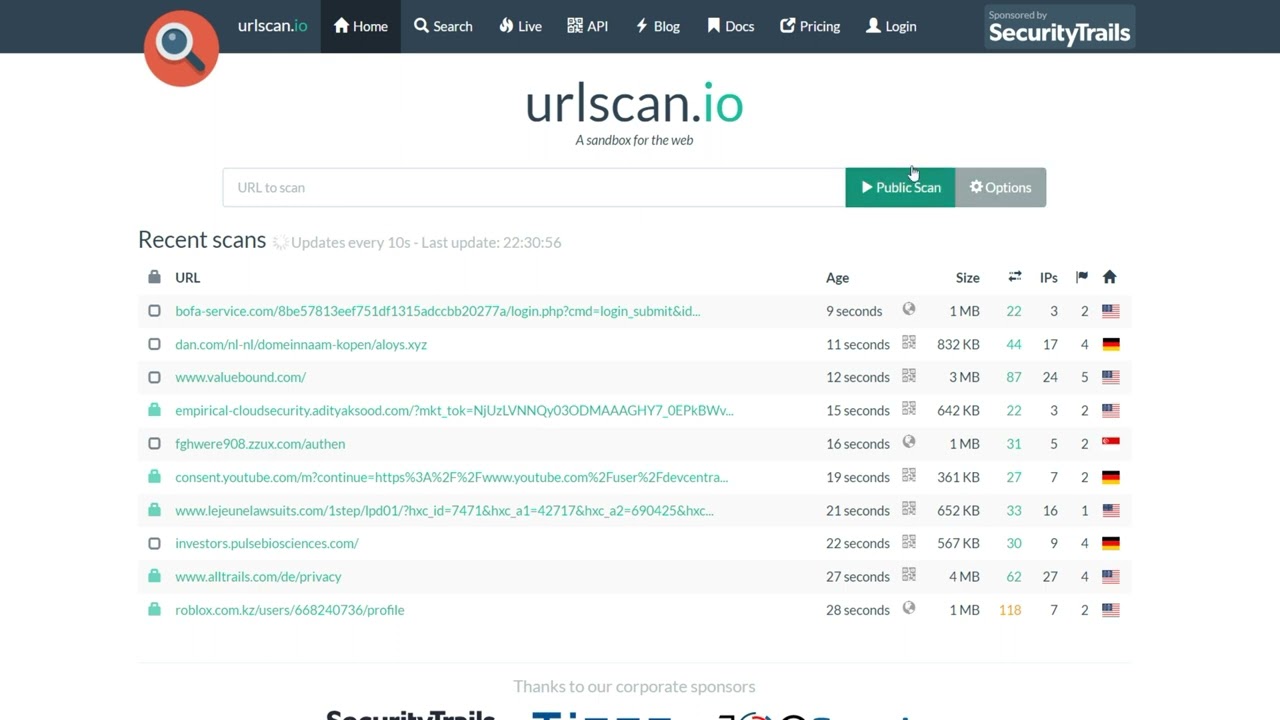
Task: Click the requests arrows column header icon
Action: click(1014, 277)
